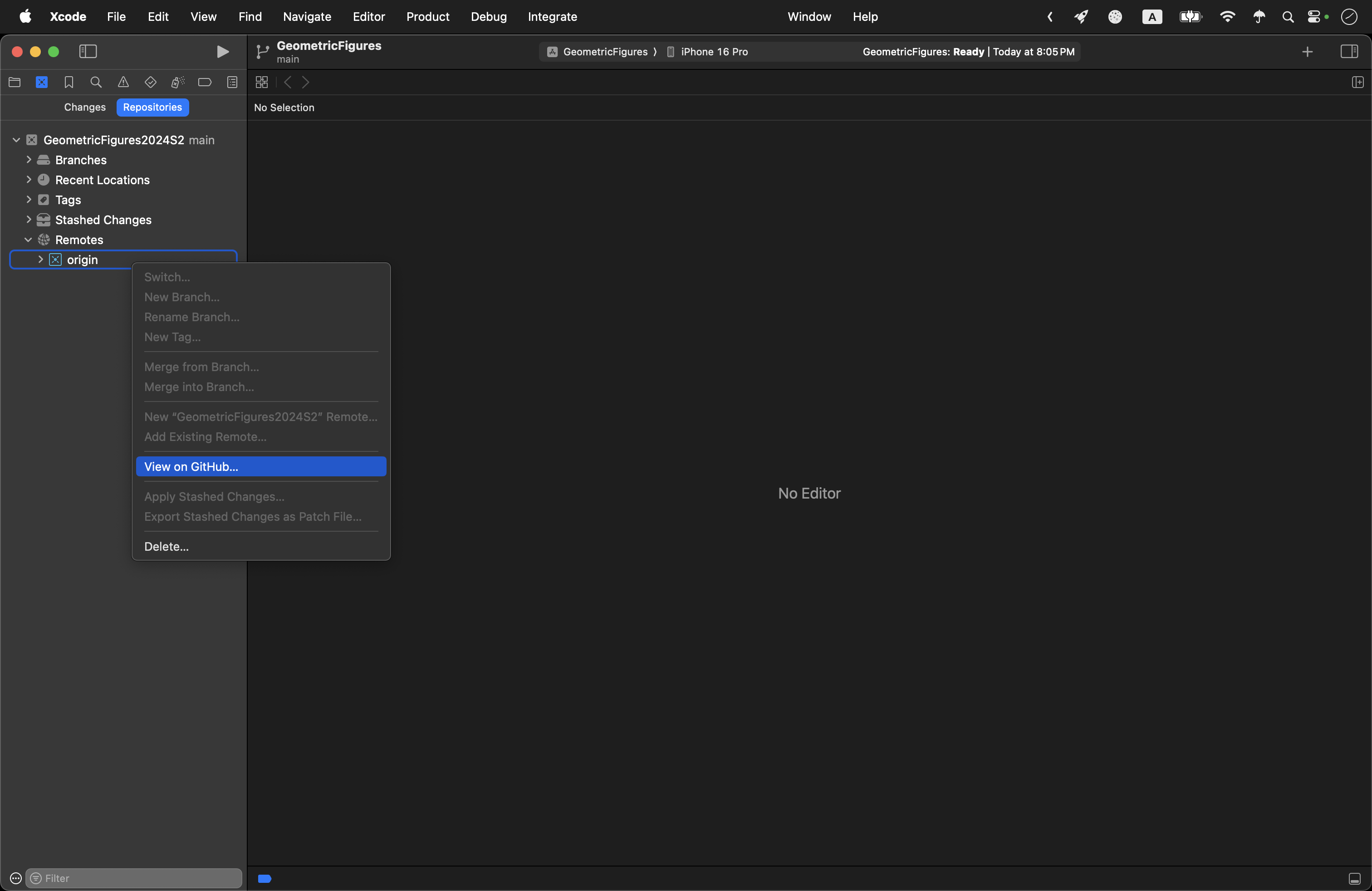Open the Find navigator magnifier icon

click(x=96, y=83)
